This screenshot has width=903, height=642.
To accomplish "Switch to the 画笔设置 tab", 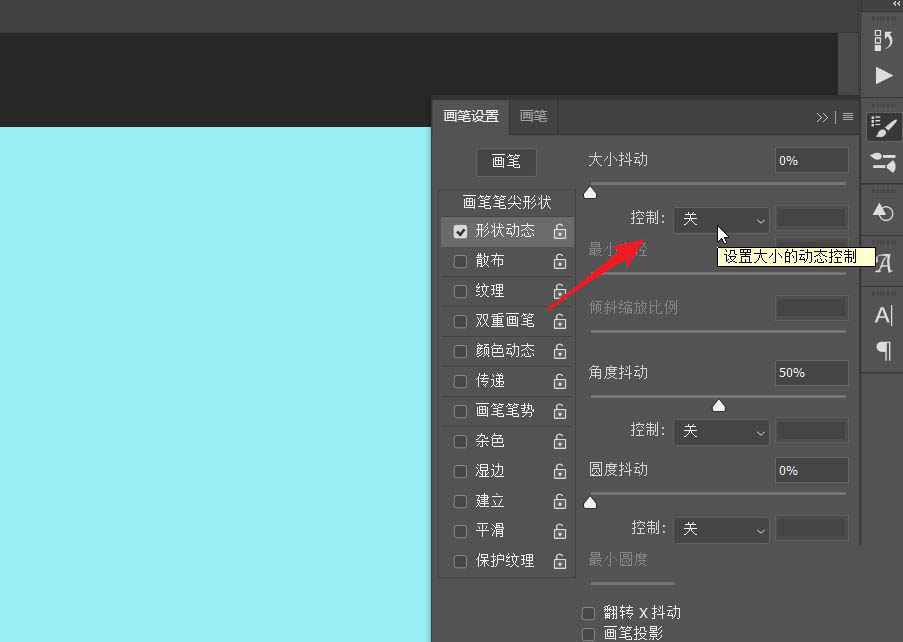I will (471, 116).
